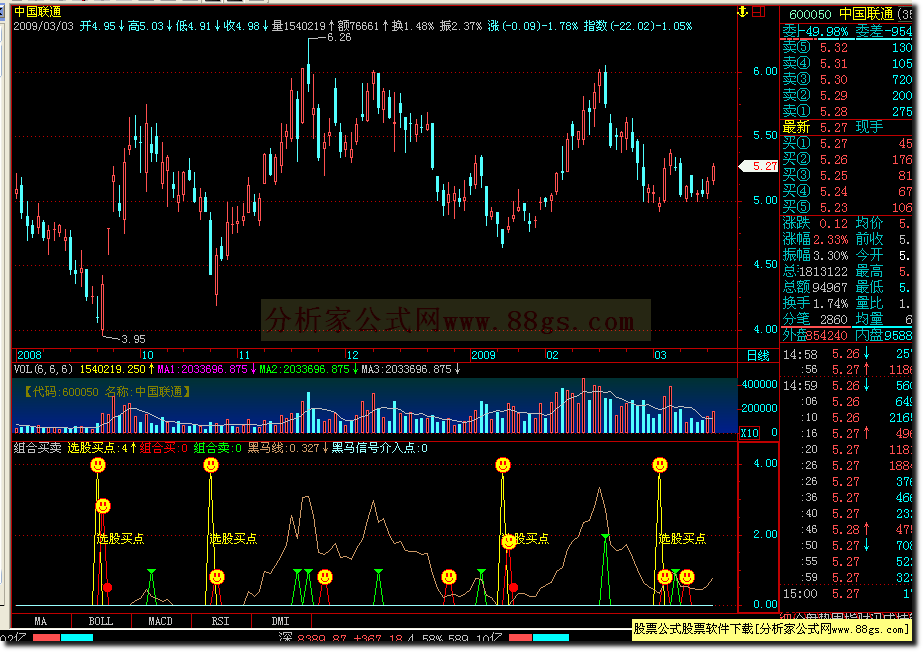The image size is (924, 652).
Task: Click the red window layout icon beside the anchor
Action: click(758, 11)
